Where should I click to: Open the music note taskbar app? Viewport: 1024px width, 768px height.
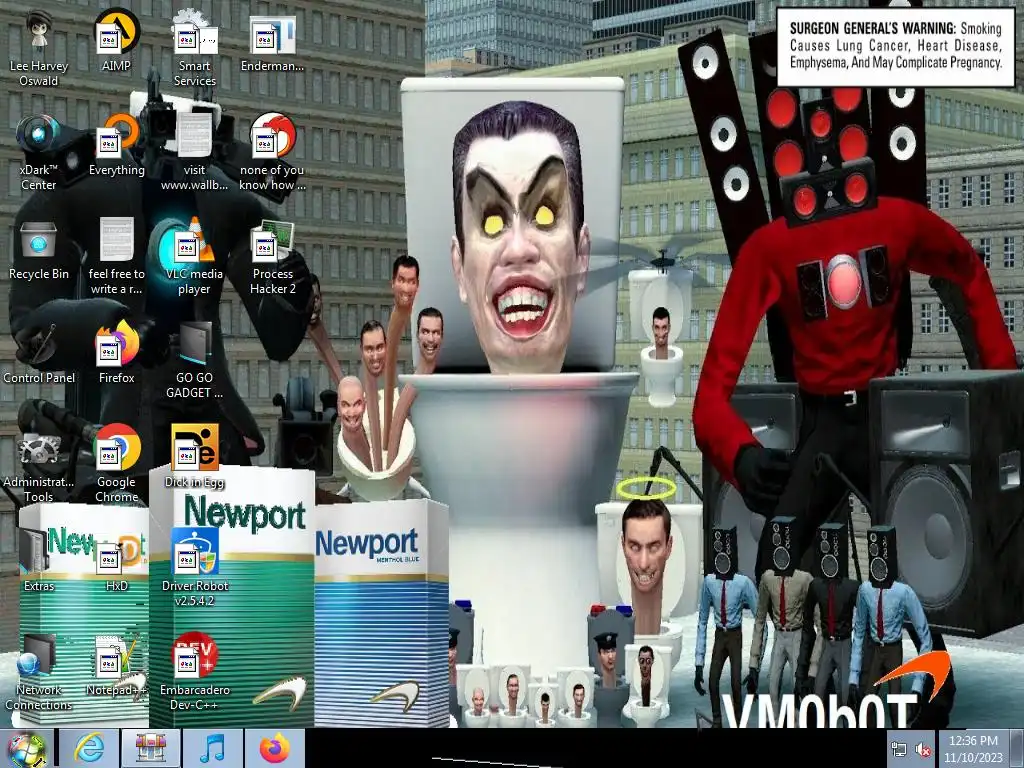tap(212, 748)
